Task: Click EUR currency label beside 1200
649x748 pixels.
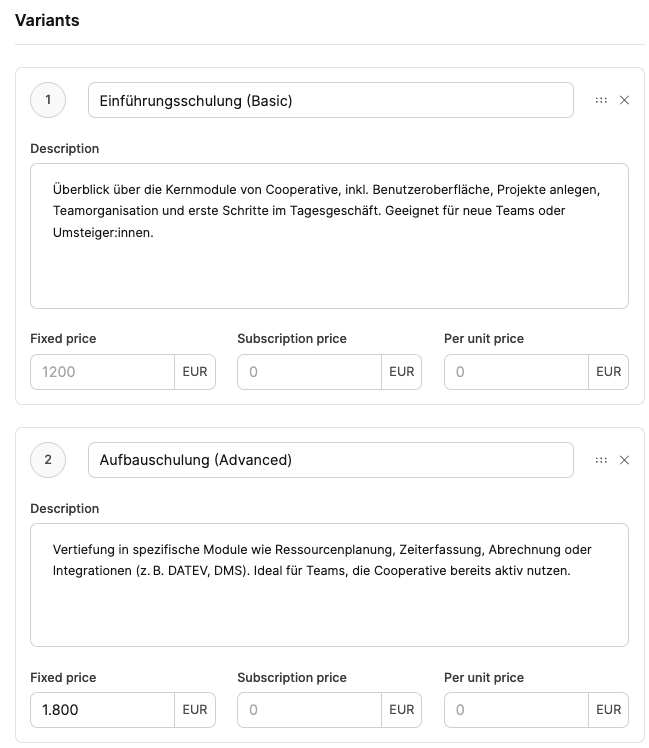Action: (195, 372)
